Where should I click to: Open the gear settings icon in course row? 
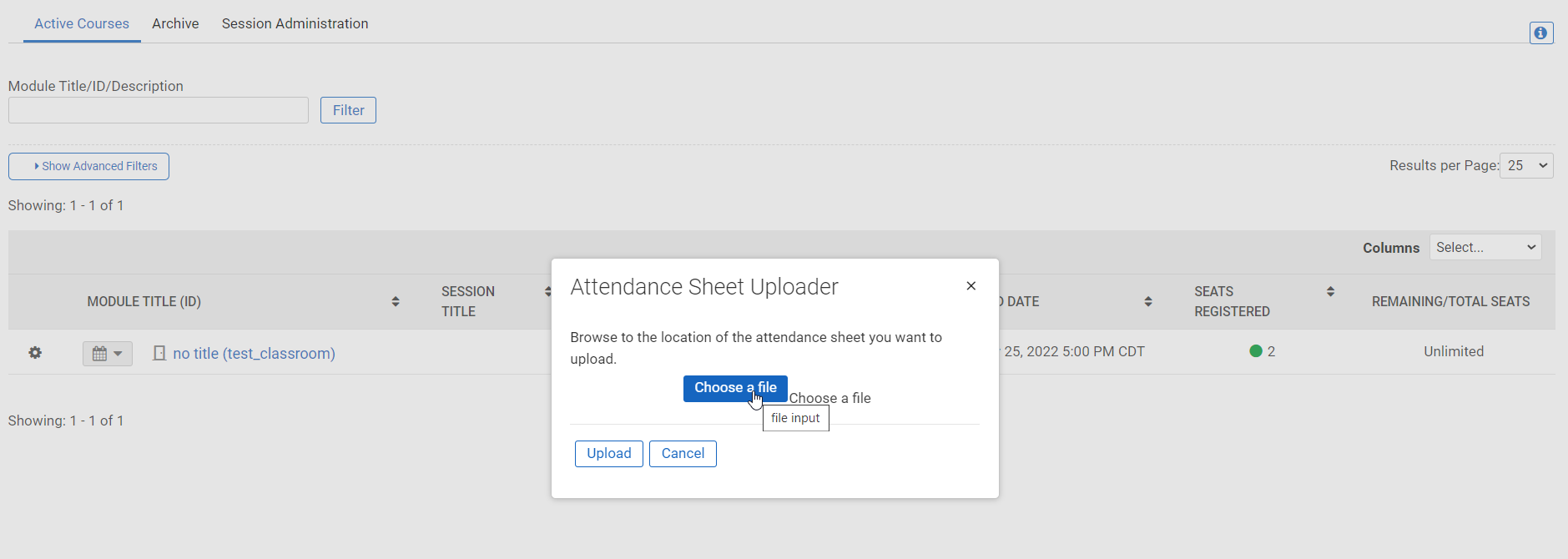(35, 353)
